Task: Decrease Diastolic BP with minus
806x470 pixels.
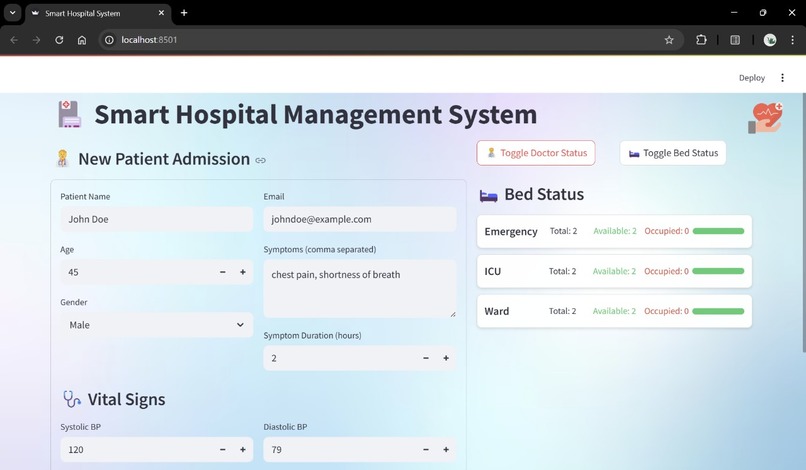Action: point(426,449)
